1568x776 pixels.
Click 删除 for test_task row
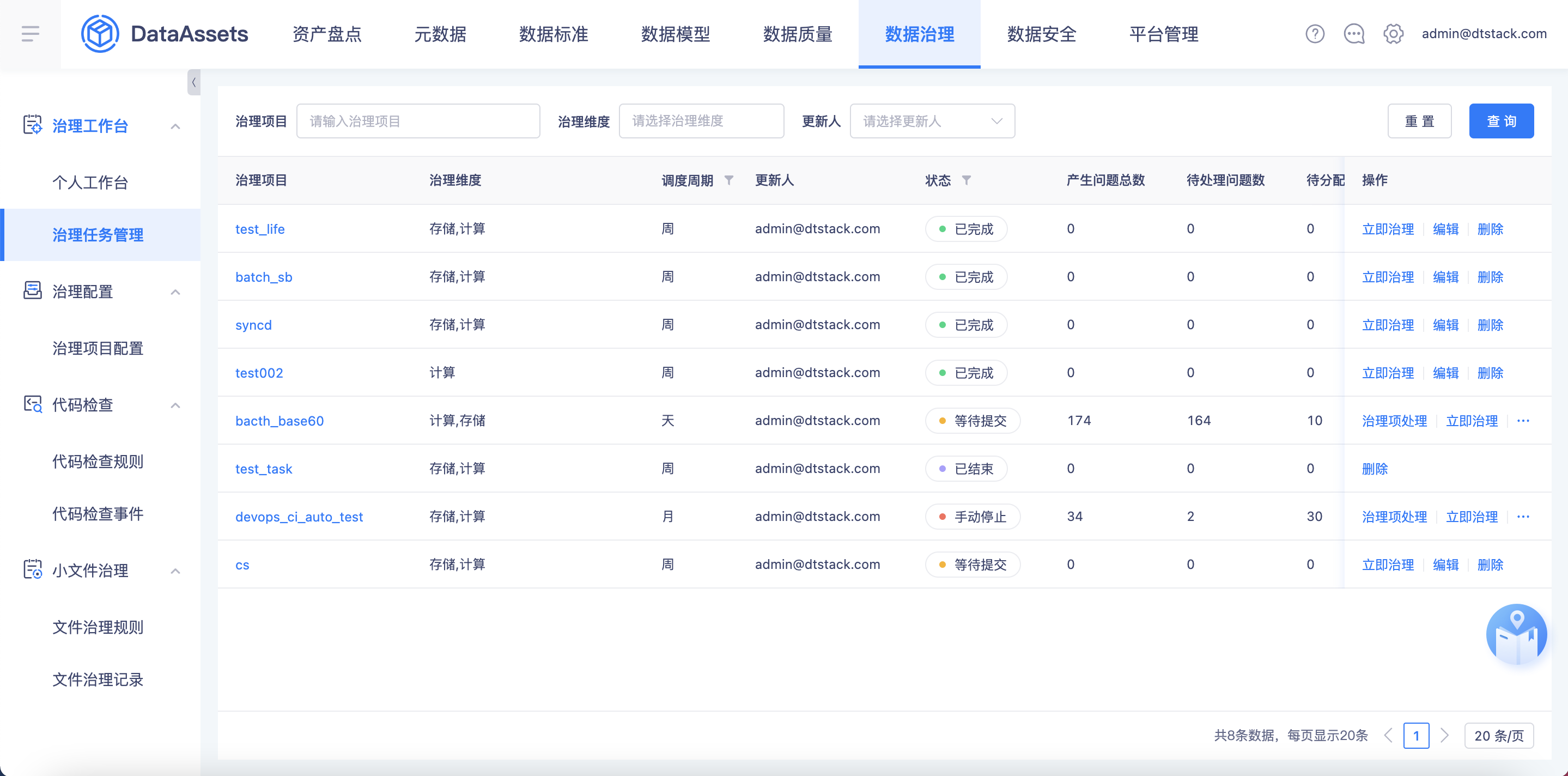1375,469
